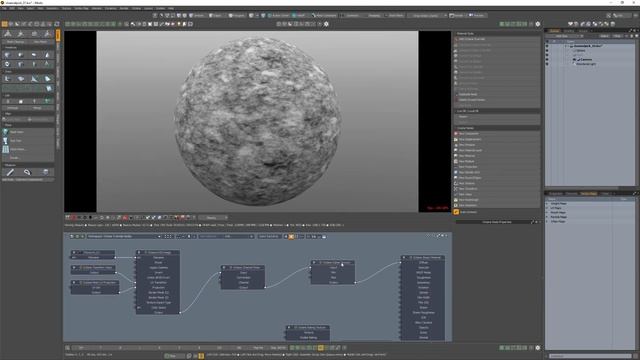Open the Edit menu

point(12,8)
